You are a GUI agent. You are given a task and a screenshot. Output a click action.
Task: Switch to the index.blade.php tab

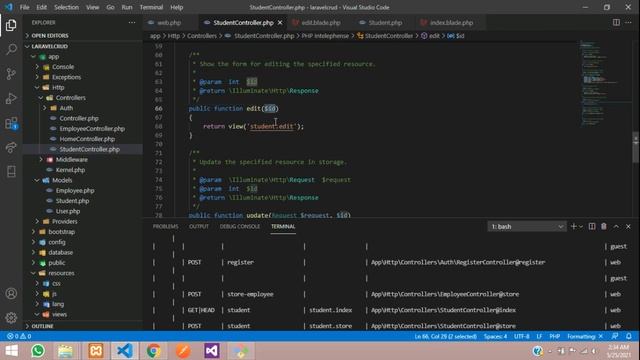[451, 22]
